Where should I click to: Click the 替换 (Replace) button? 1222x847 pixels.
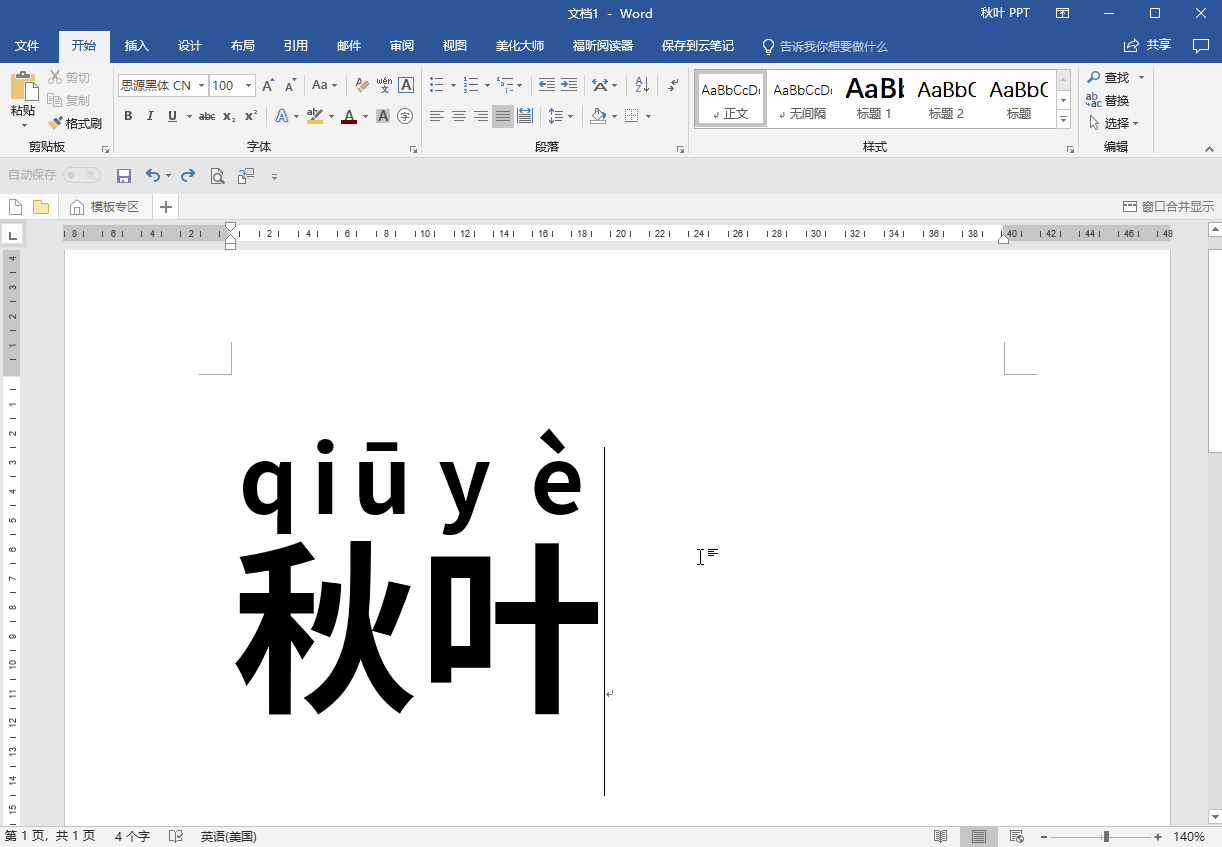click(1108, 100)
